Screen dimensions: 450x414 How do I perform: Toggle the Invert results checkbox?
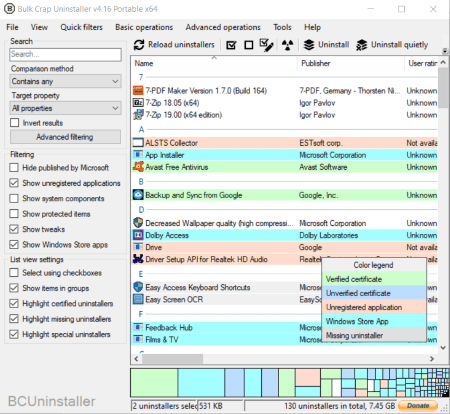coord(14,123)
